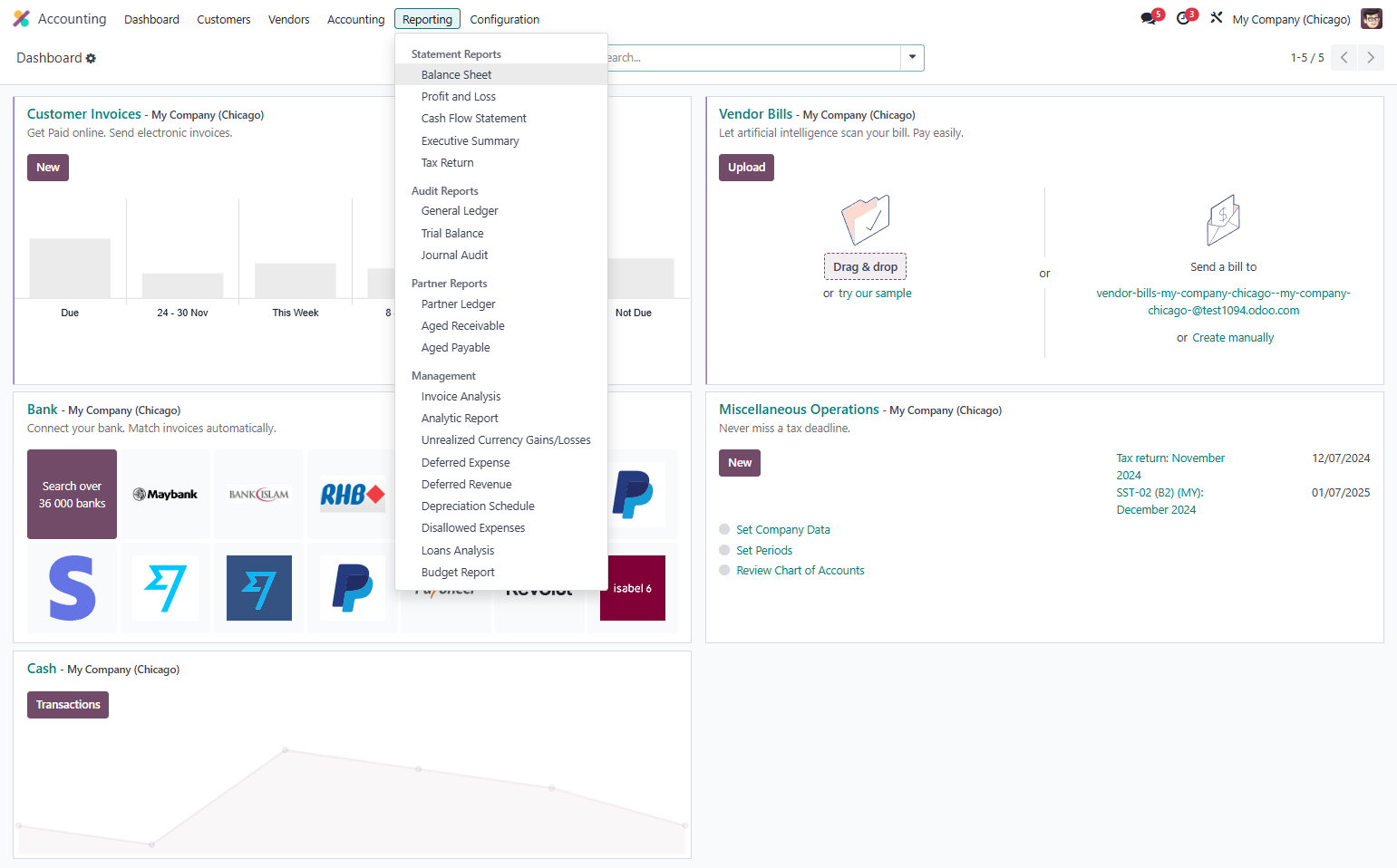Screen dimensions: 1397x868
Task: Click New under Customer Invoices
Action: (x=48, y=168)
